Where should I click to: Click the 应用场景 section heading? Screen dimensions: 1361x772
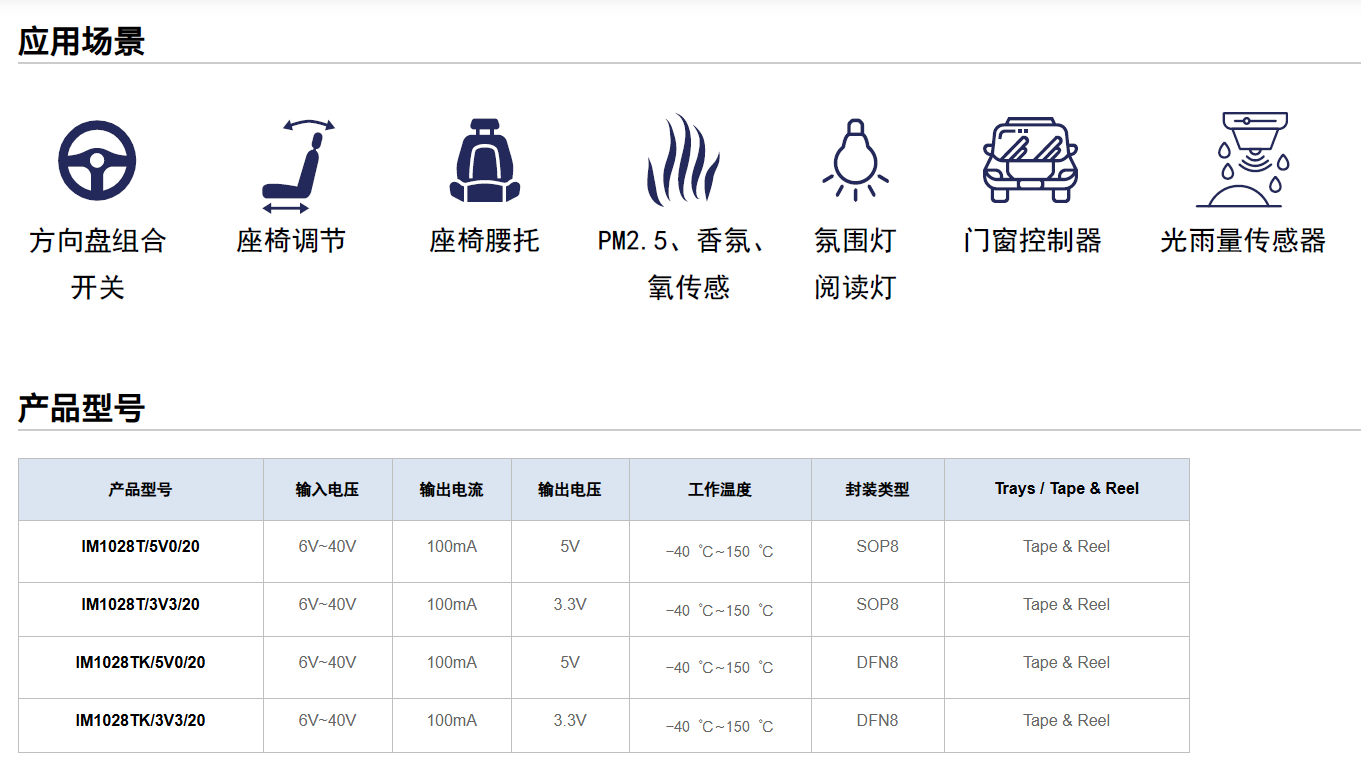click(81, 41)
